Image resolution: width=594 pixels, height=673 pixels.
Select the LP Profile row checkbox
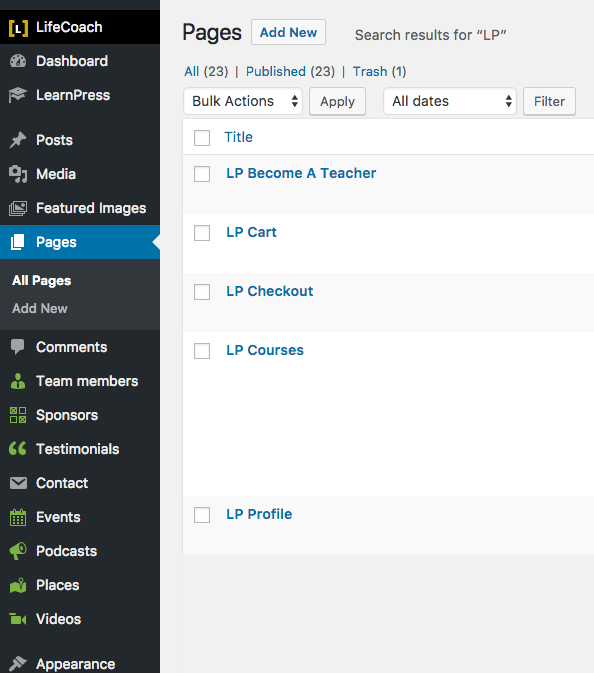coord(202,515)
